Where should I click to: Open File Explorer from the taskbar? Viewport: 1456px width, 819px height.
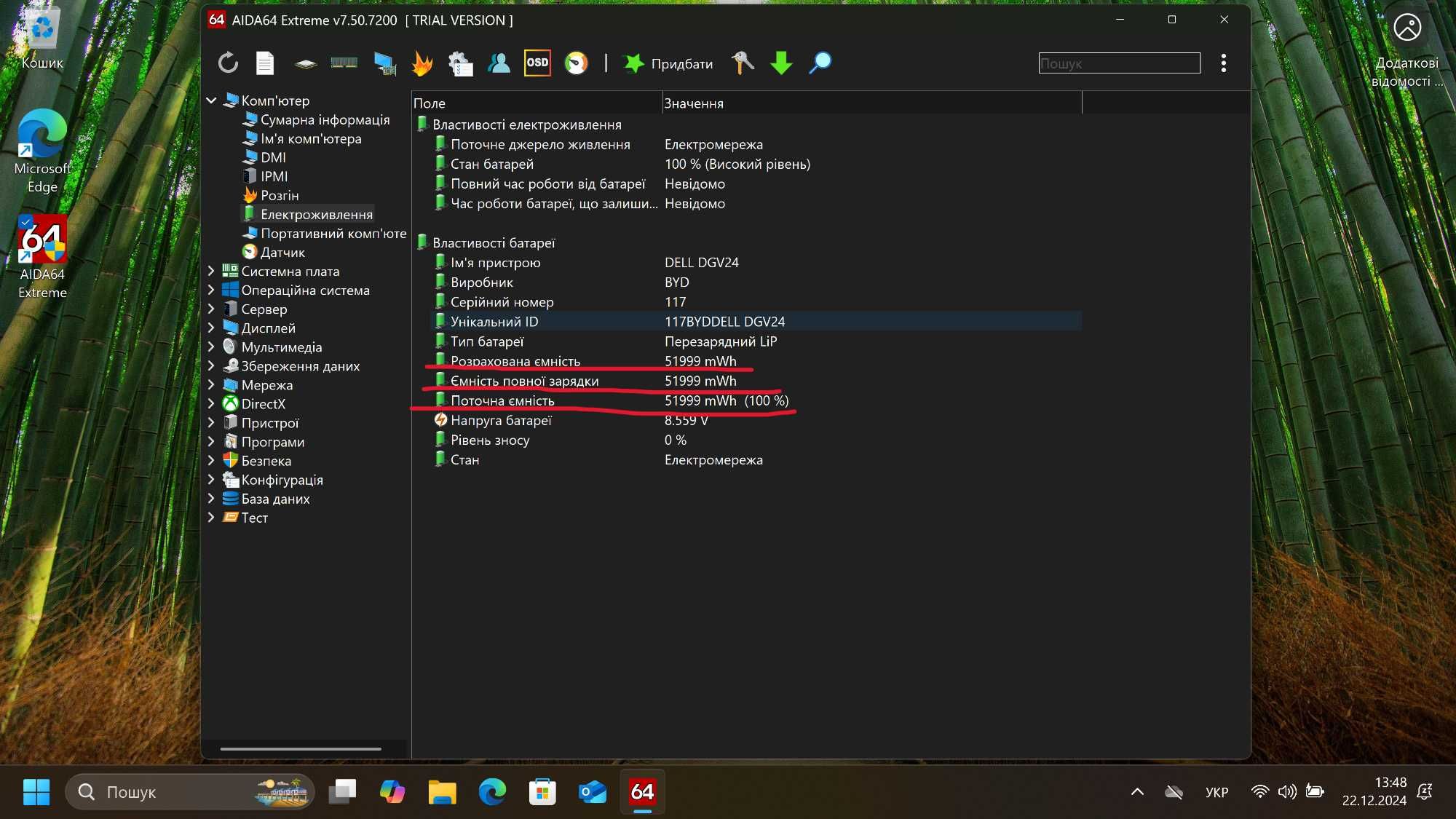pyautogui.click(x=442, y=791)
